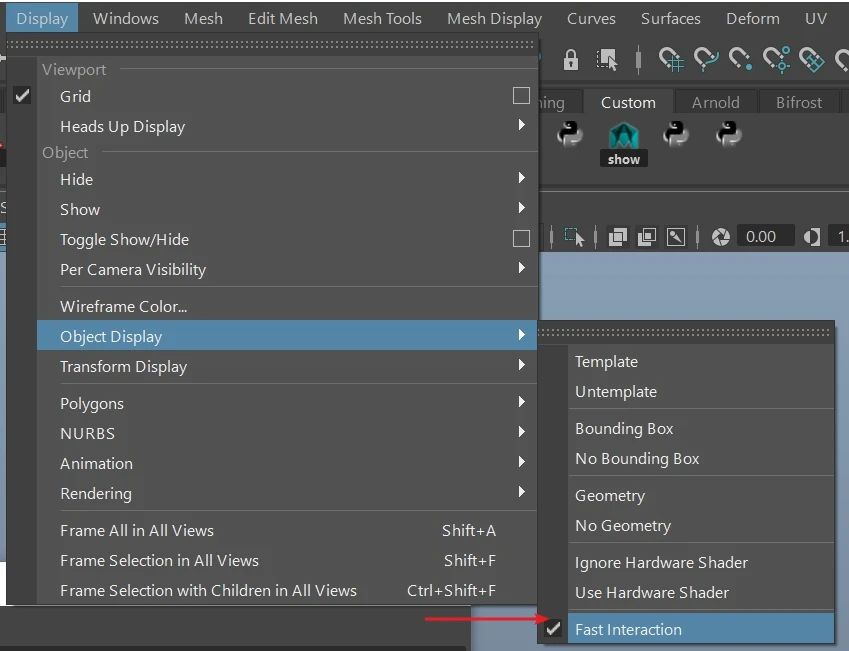Screen dimensions: 849x651
Task: Run the last Python script on Custom shelf
Action: pyautogui.click(x=728, y=134)
